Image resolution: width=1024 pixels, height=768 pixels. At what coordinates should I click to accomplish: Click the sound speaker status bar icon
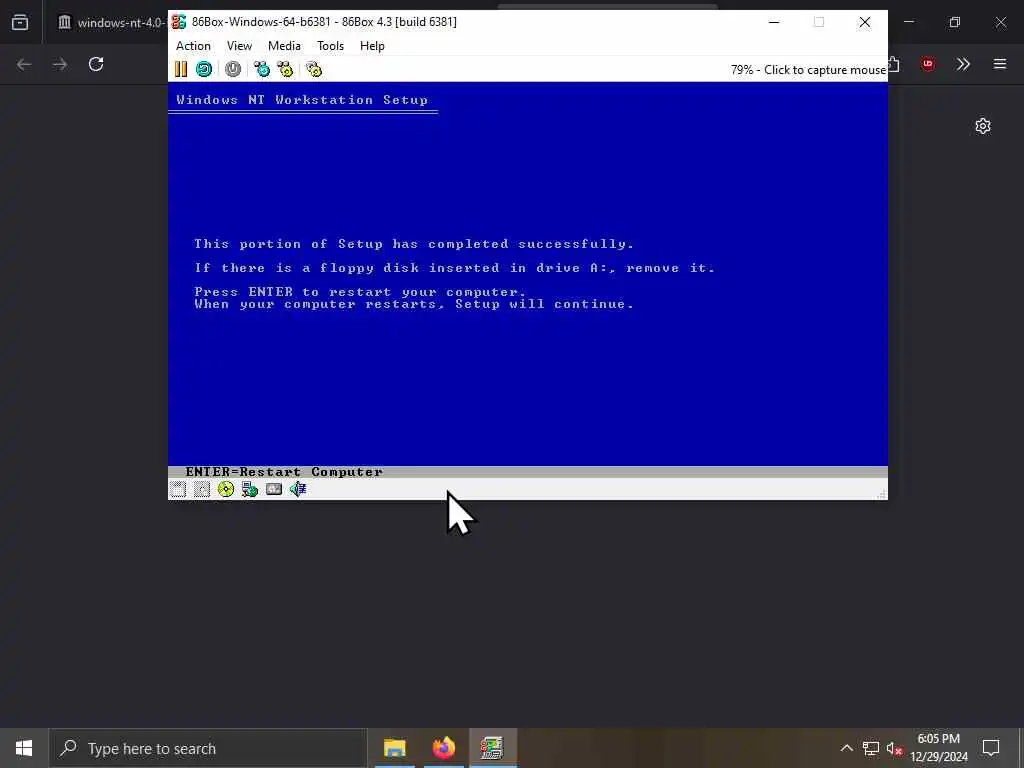298,489
